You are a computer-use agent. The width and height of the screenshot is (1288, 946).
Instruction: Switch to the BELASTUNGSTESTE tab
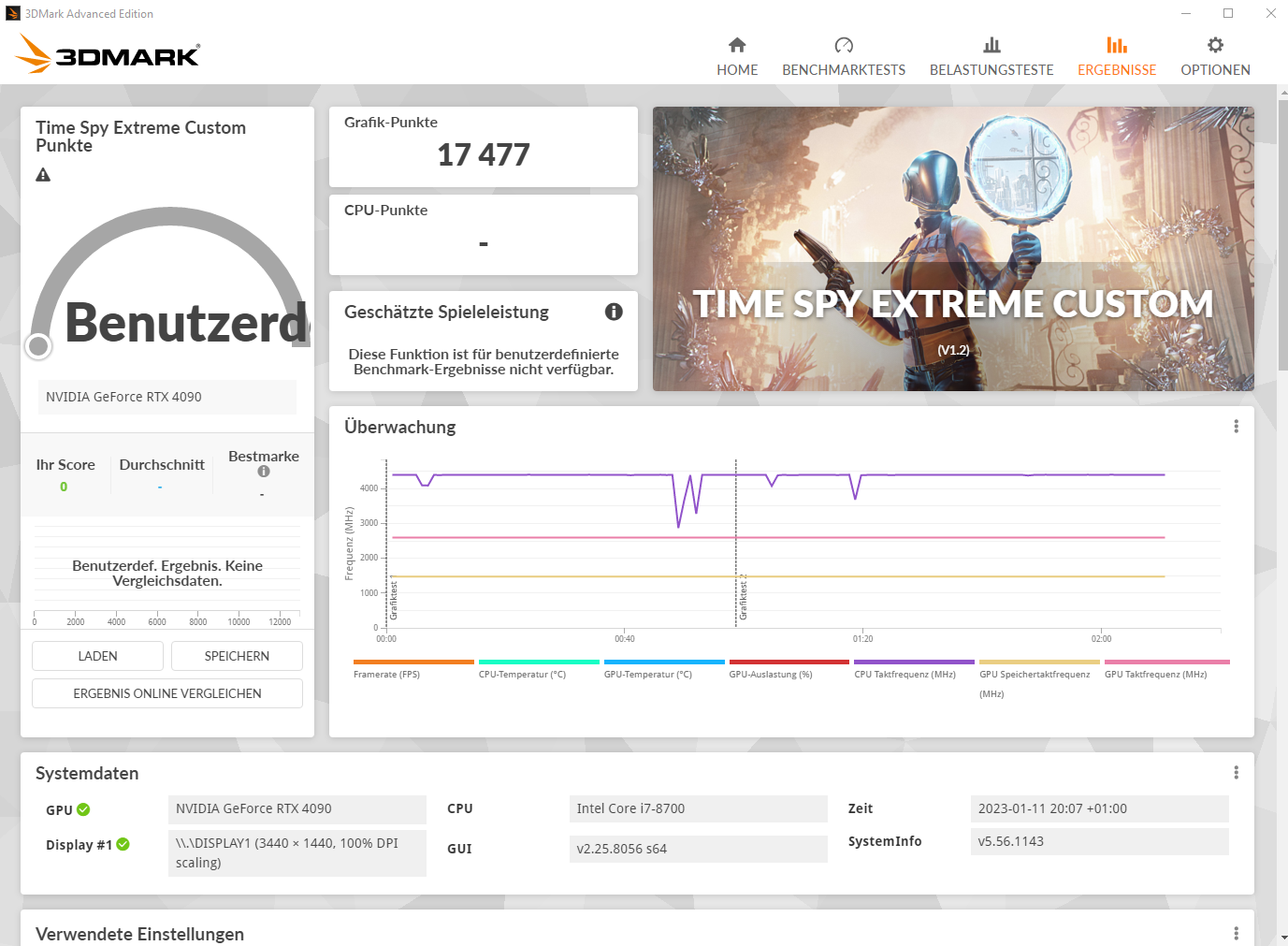point(991,57)
